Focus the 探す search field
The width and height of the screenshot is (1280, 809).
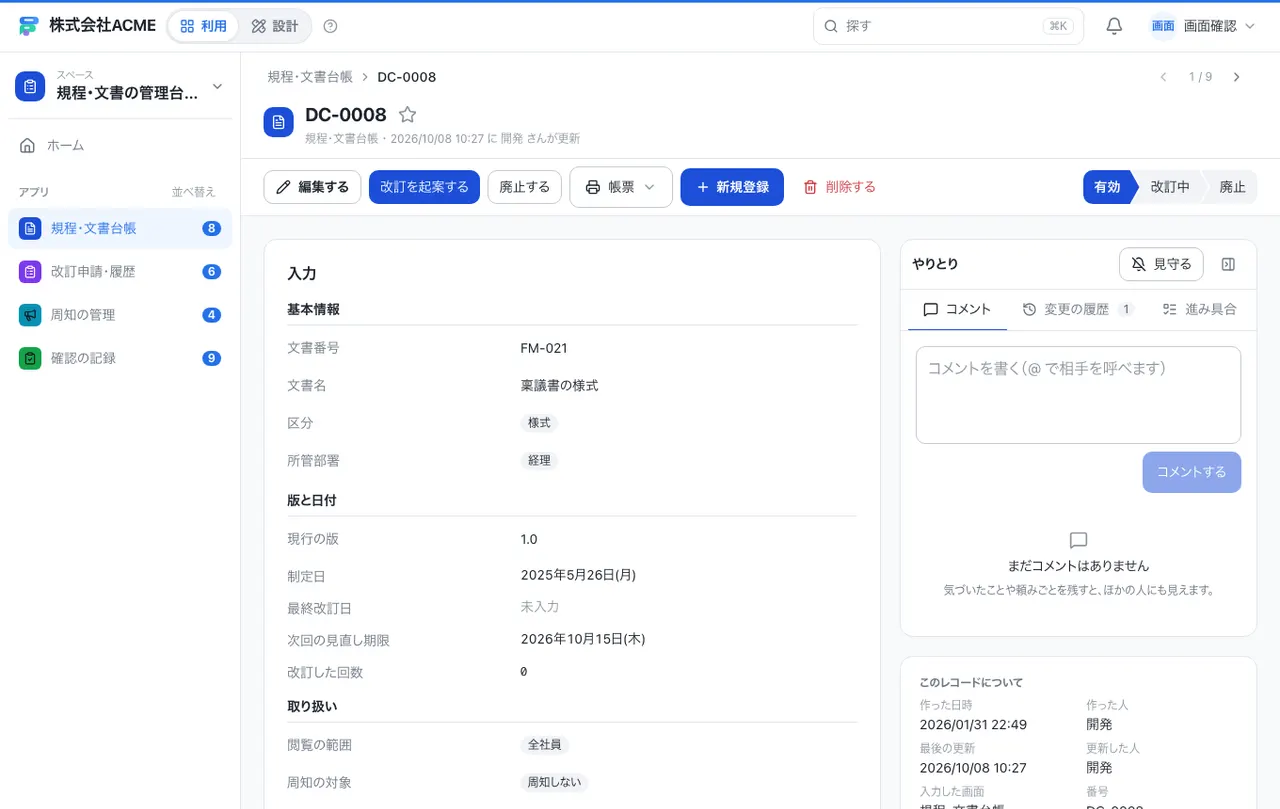[x=948, y=26]
